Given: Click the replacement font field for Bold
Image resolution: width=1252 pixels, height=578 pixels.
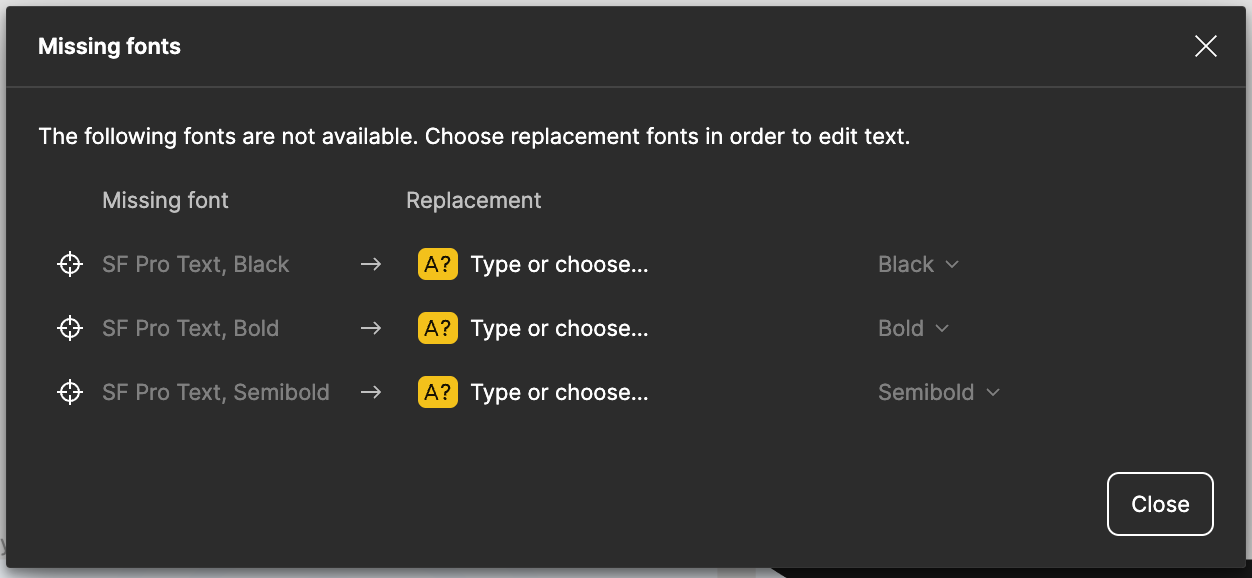Looking at the screenshot, I should 560,328.
